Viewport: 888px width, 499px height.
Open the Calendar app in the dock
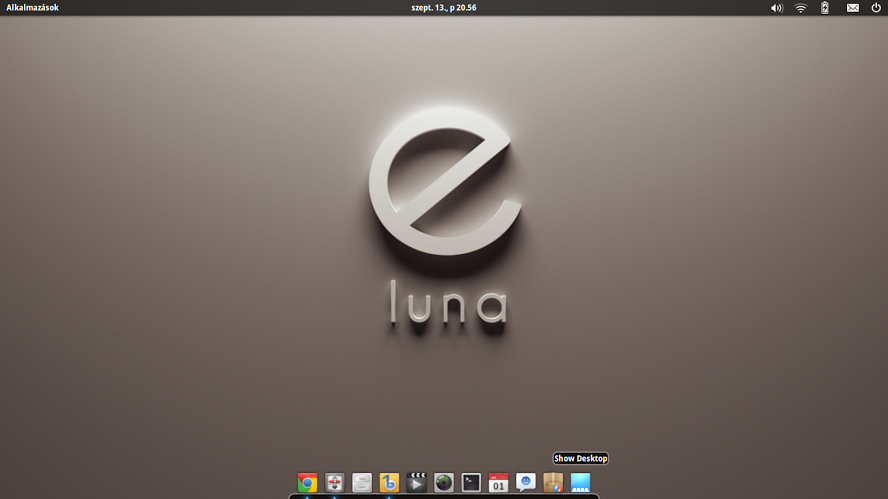tap(498, 483)
